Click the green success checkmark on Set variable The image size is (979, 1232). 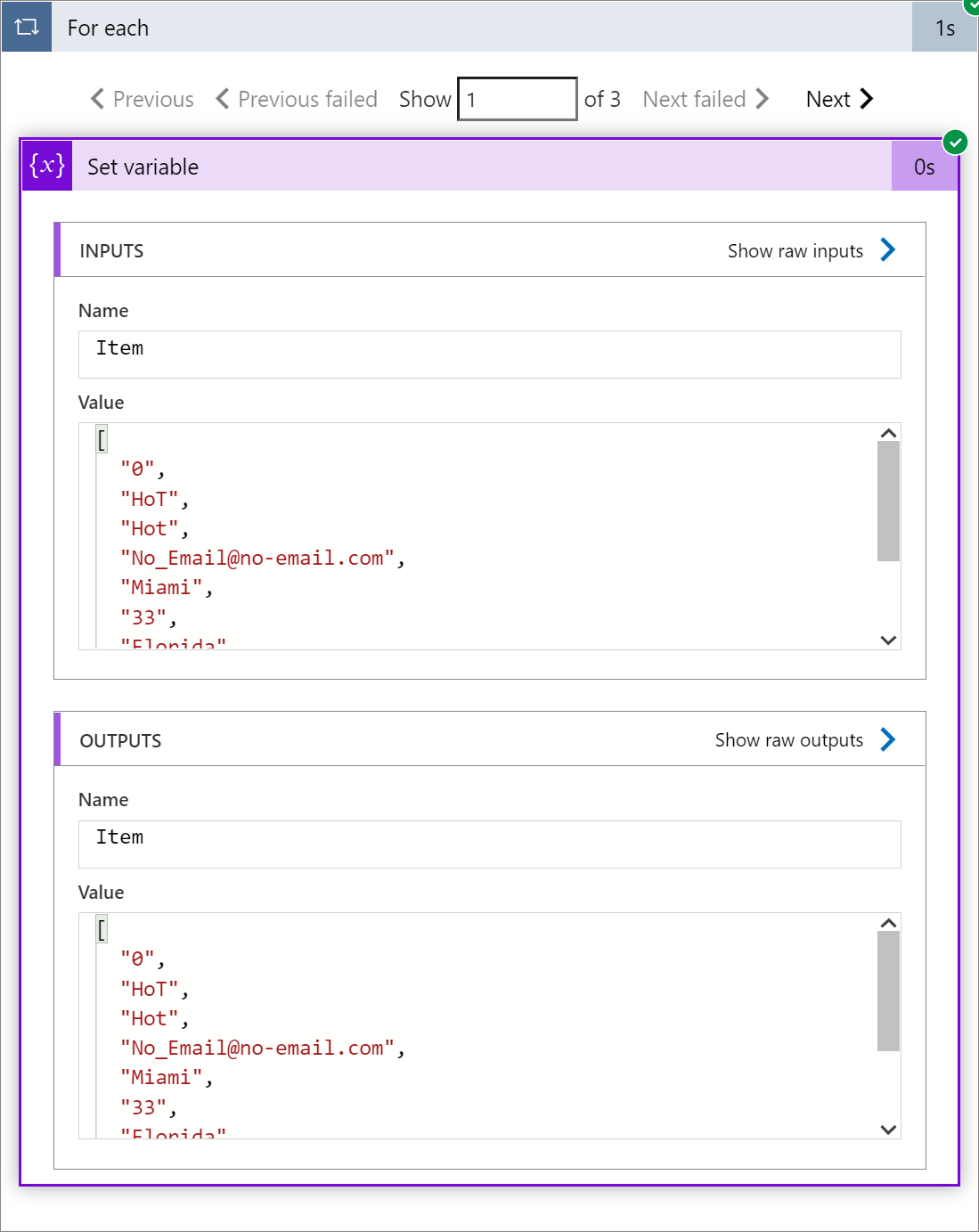tap(955, 142)
